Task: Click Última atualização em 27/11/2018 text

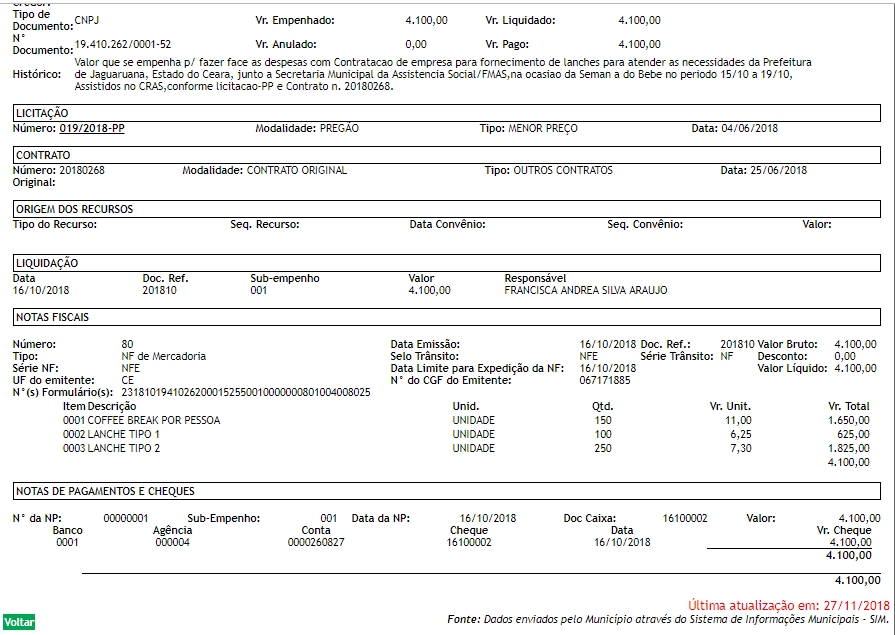Action: [788, 605]
